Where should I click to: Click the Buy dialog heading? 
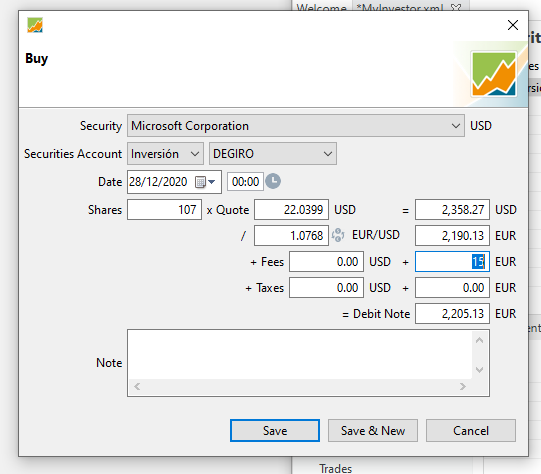(x=37, y=58)
